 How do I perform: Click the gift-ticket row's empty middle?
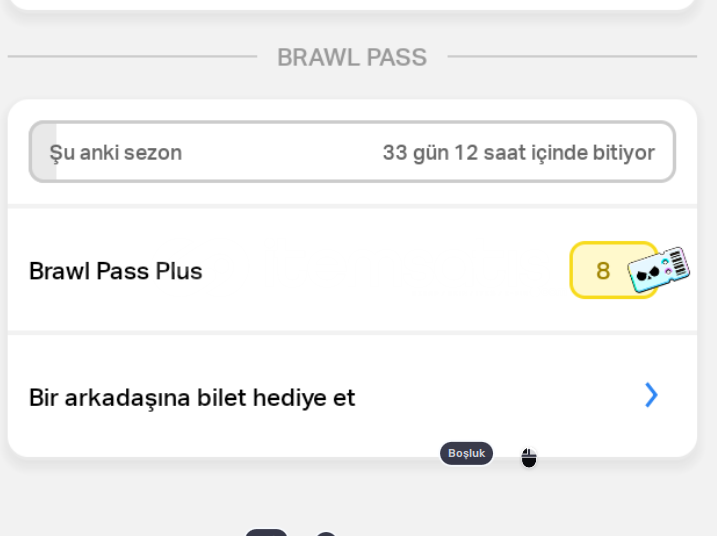tap(498, 396)
